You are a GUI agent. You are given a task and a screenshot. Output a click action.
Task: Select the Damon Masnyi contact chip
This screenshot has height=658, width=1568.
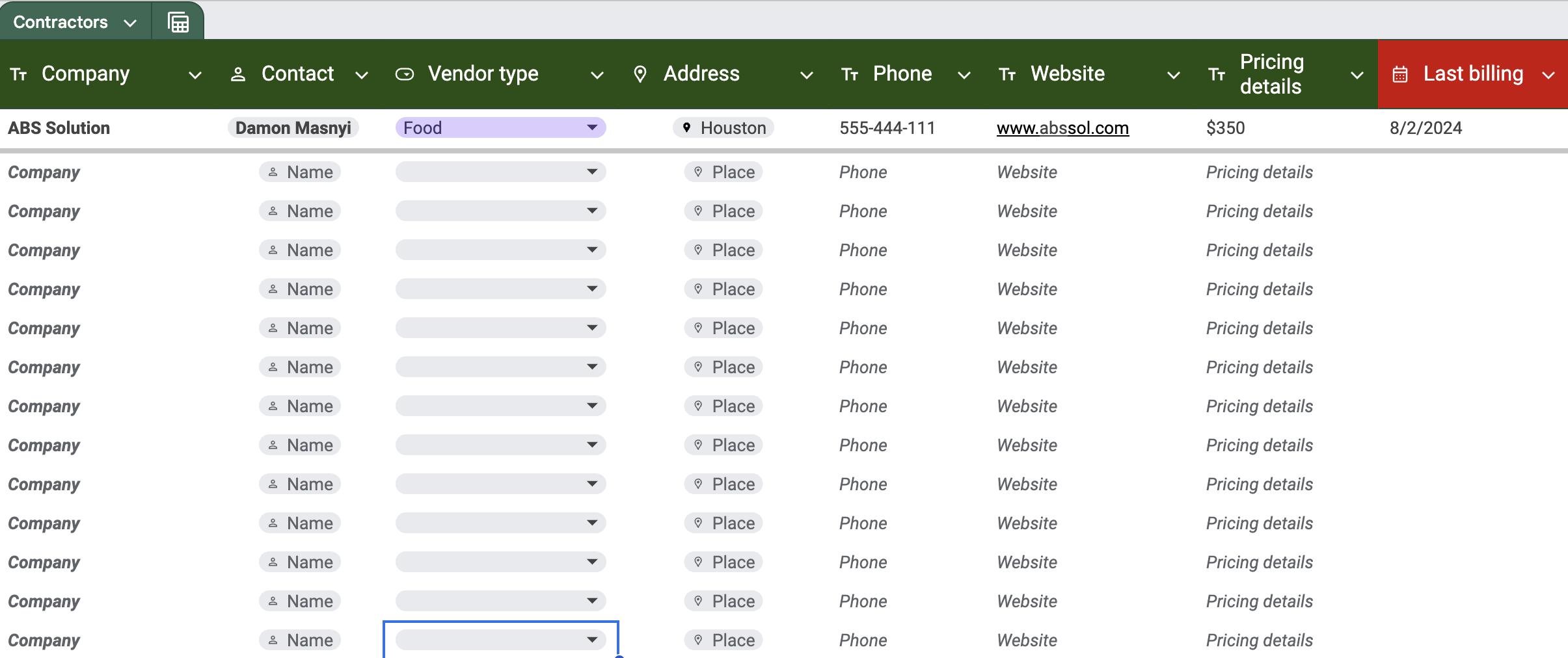point(293,128)
